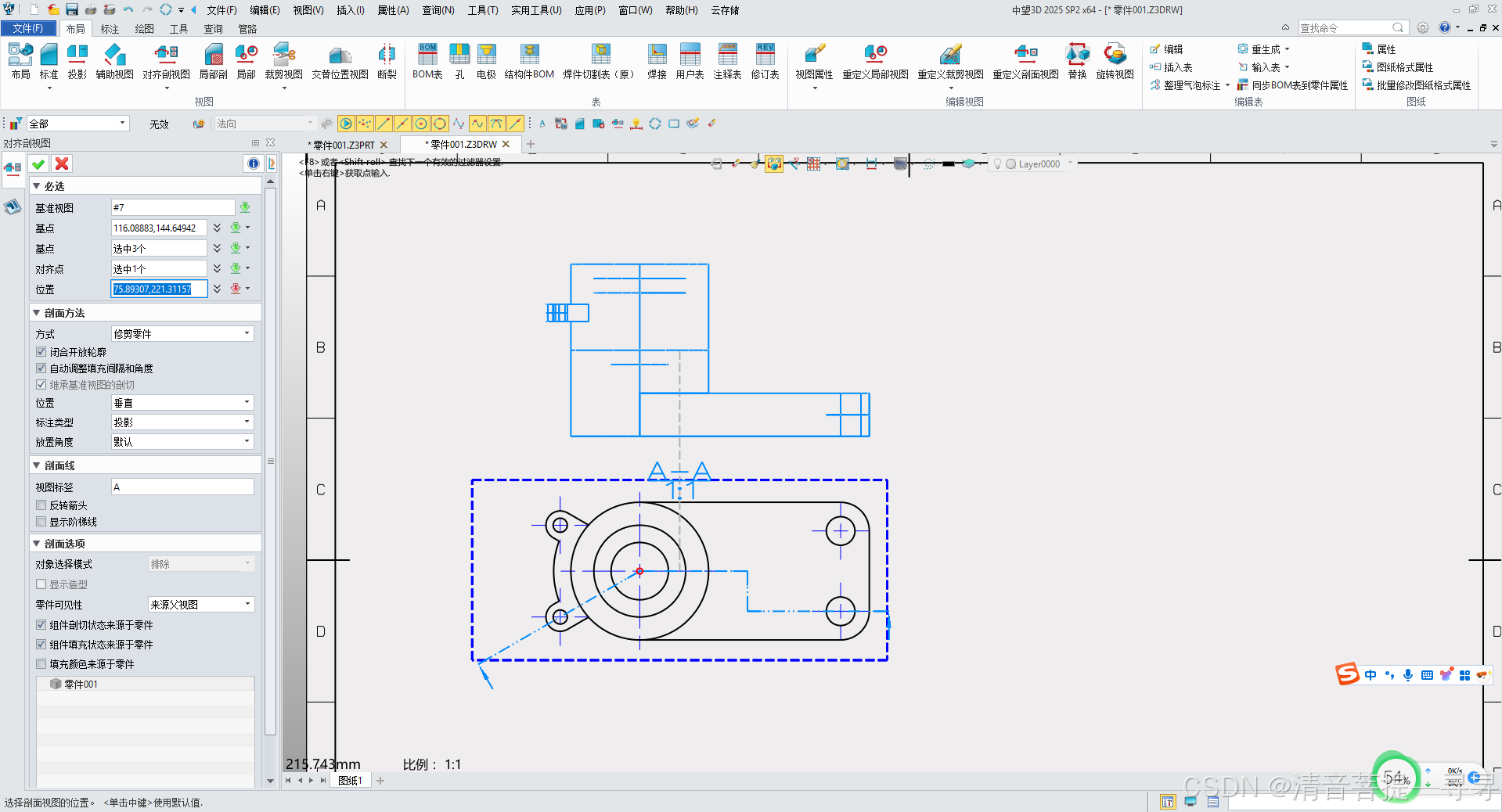Enable 显示阶梯线 checkbox

[x=41, y=522]
